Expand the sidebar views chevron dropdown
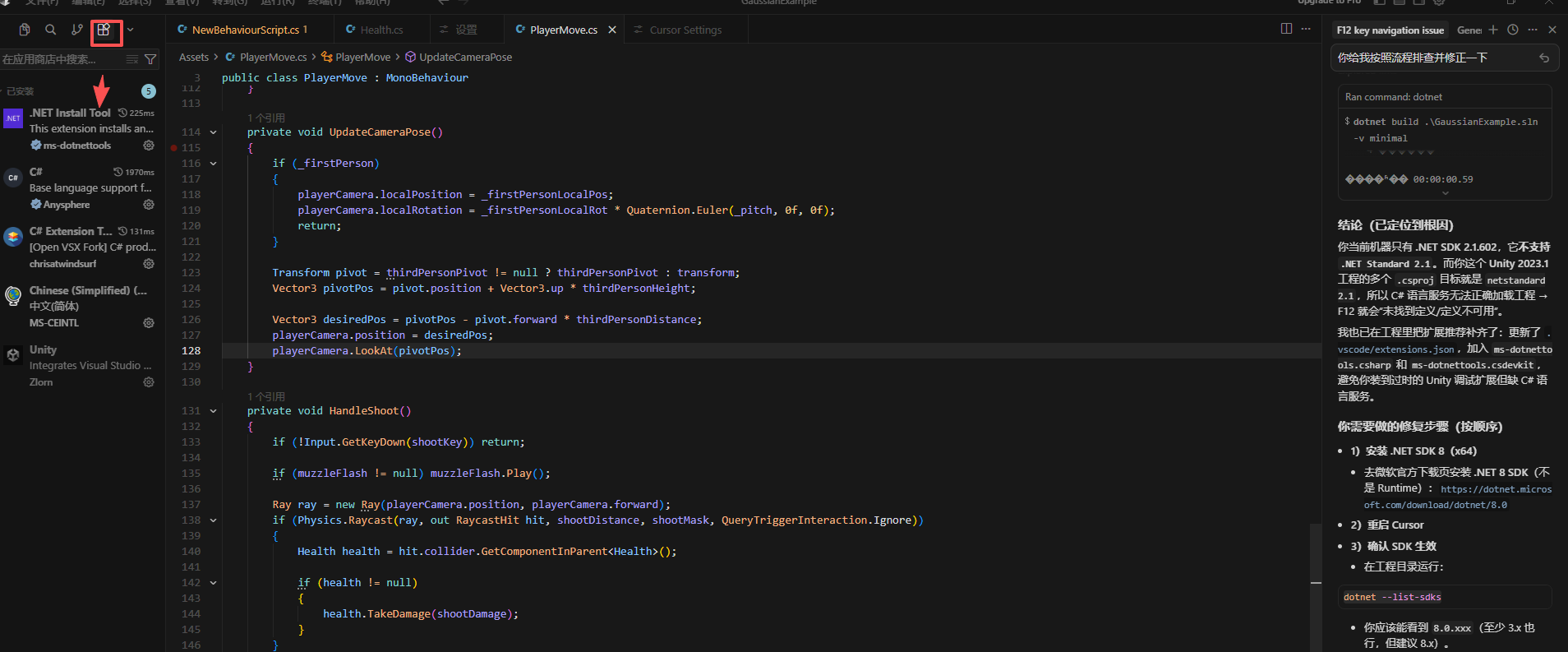 click(x=130, y=30)
